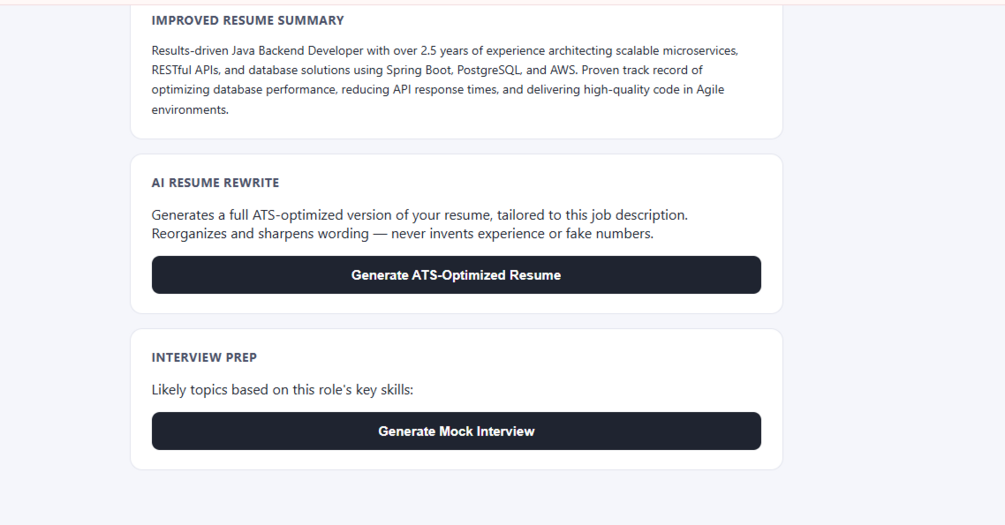The width and height of the screenshot is (1005, 525).
Task: Select the IMPROVED RESUME SUMMARY heading
Action: [x=247, y=21]
